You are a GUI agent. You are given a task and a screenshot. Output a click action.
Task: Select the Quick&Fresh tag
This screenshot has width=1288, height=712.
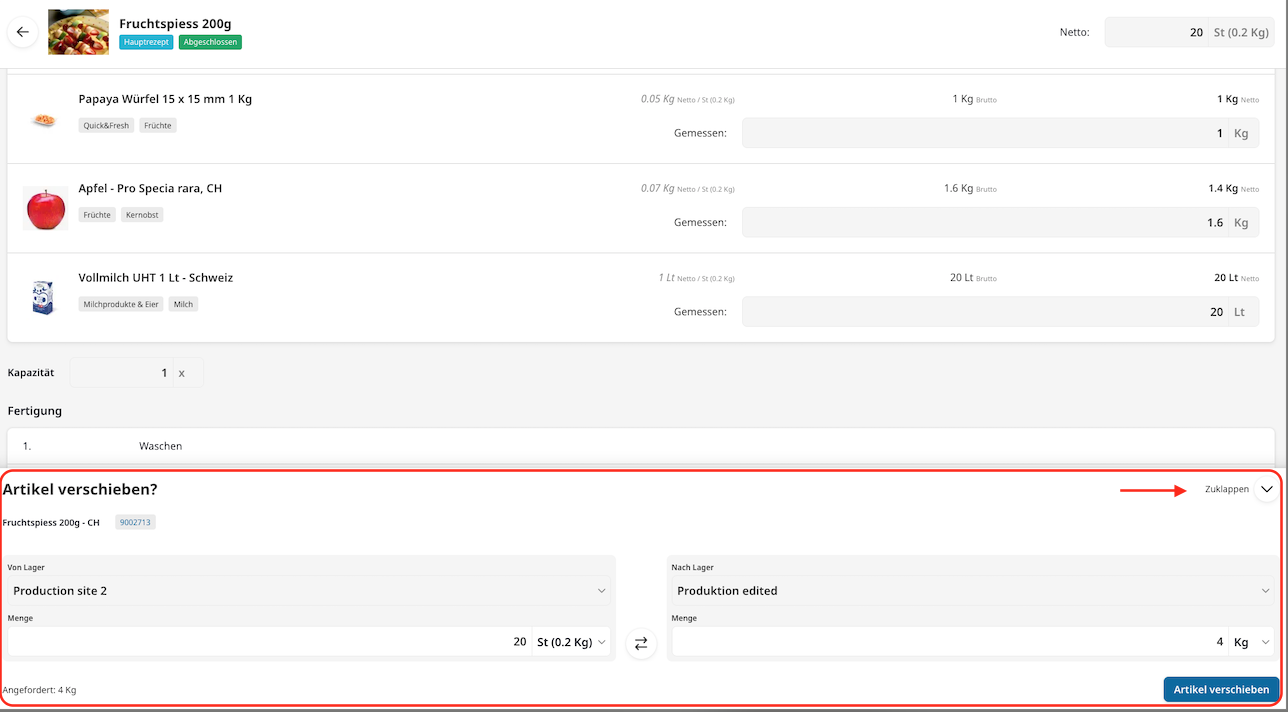(106, 126)
